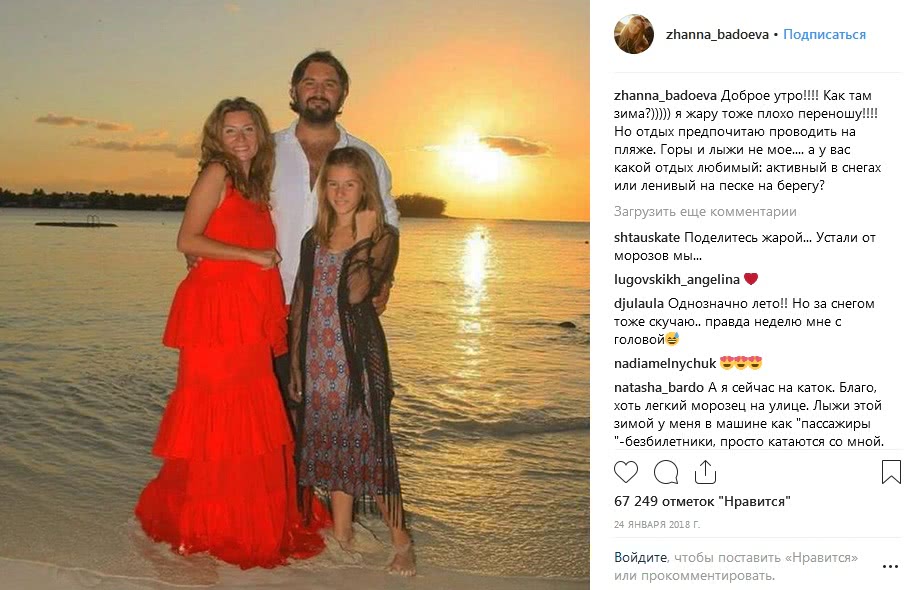Open the lugovskikh_angelina commenter profile

coord(675,279)
